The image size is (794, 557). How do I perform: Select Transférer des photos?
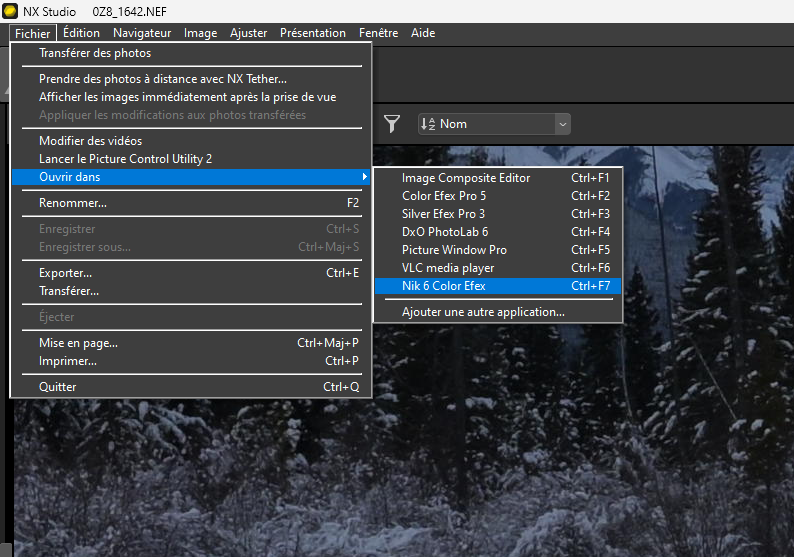pos(95,53)
